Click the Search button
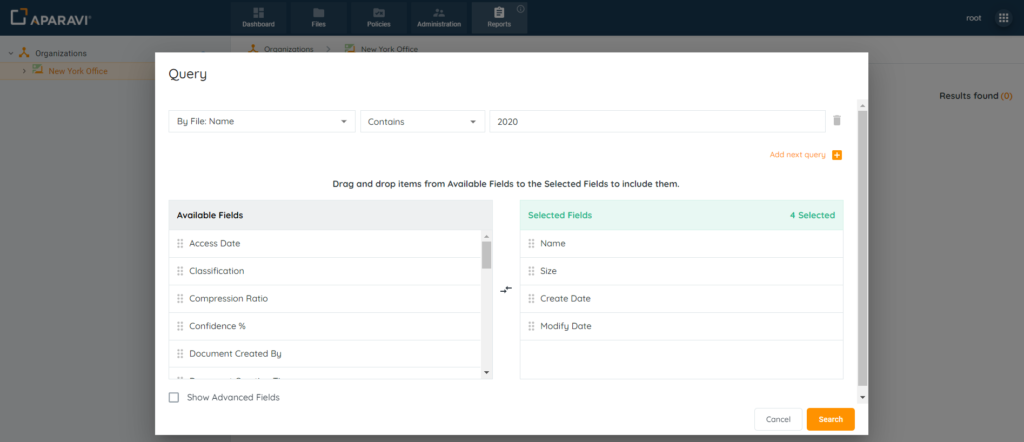 coord(830,419)
